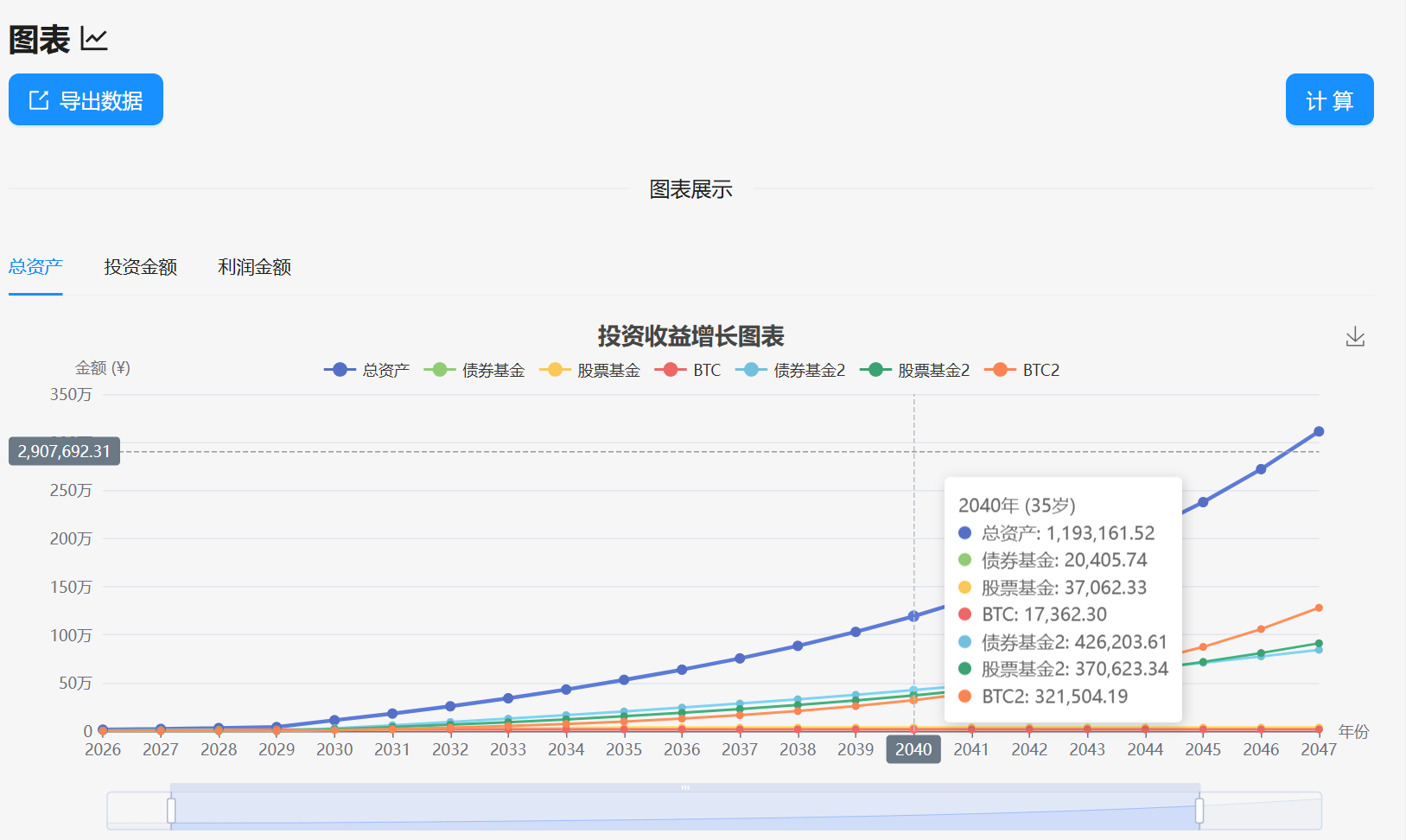This screenshot has width=1406, height=840.
Task: Toggle 股票基金 series in legend
Action: click(x=589, y=370)
